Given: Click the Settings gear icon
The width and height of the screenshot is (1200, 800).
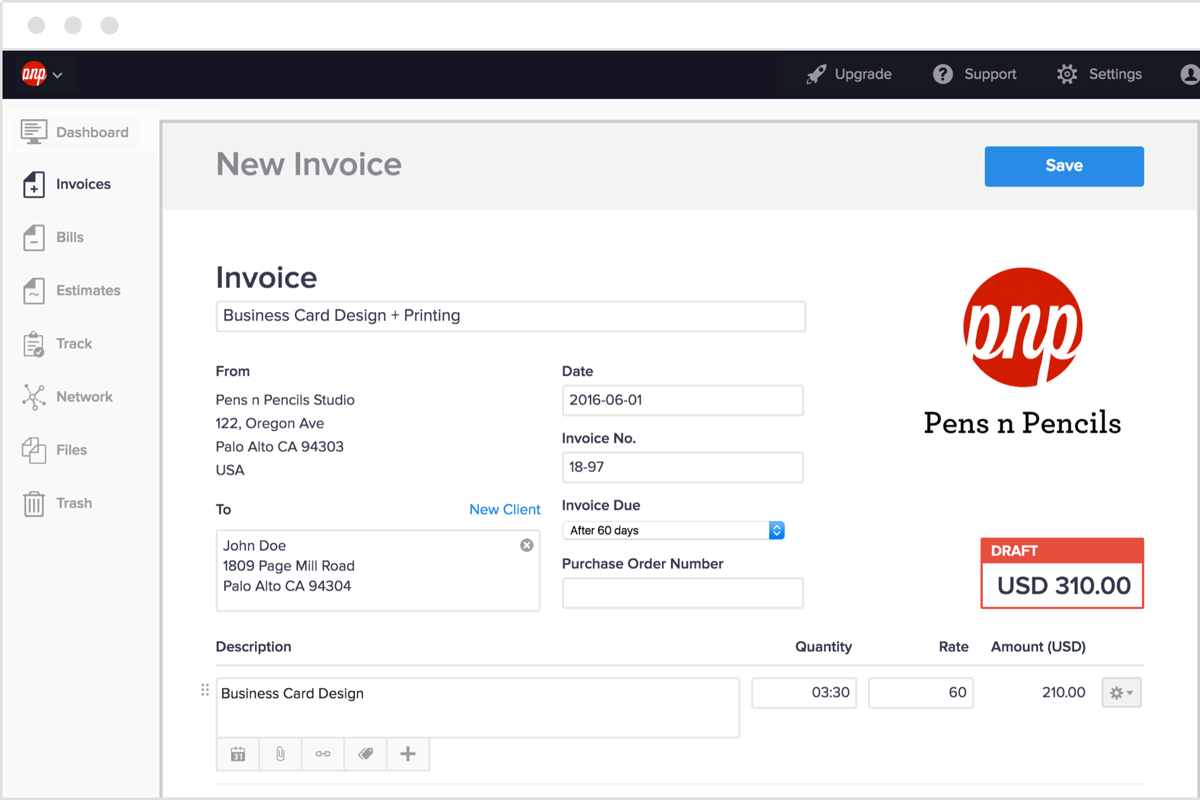Looking at the screenshot, I should tap(1067, 74).
